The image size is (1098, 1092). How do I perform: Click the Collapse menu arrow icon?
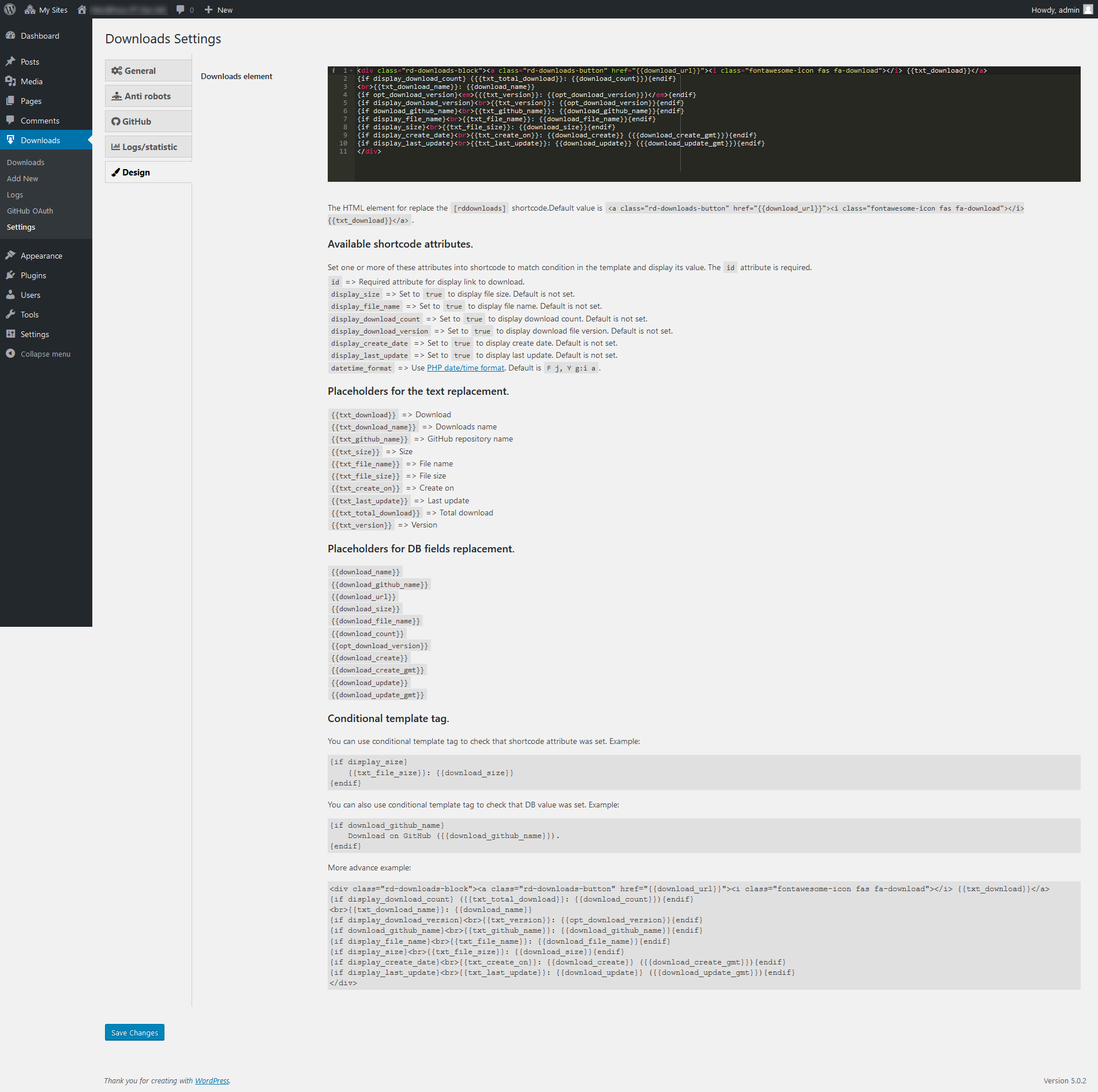10,354
